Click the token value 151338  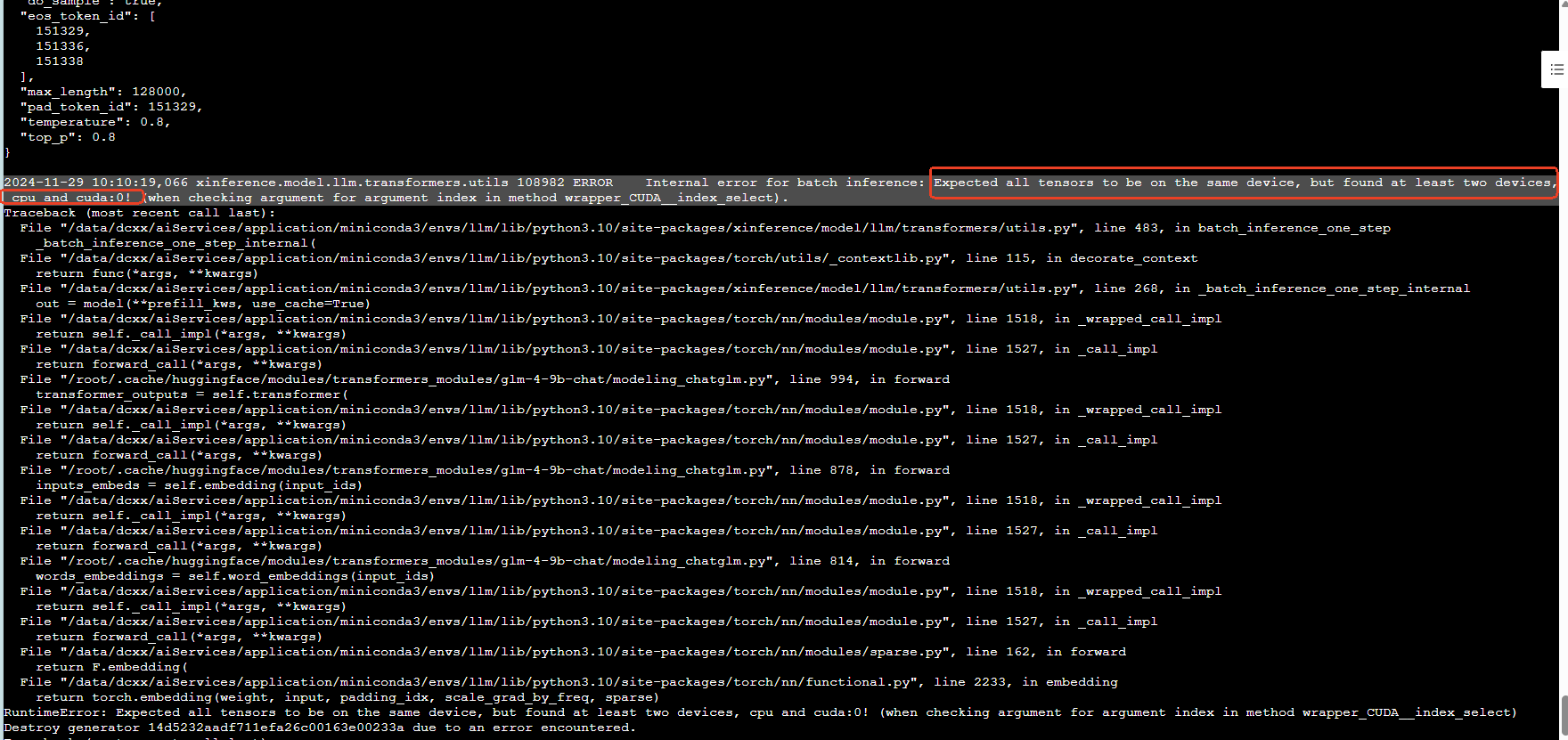tap(60, 61)
